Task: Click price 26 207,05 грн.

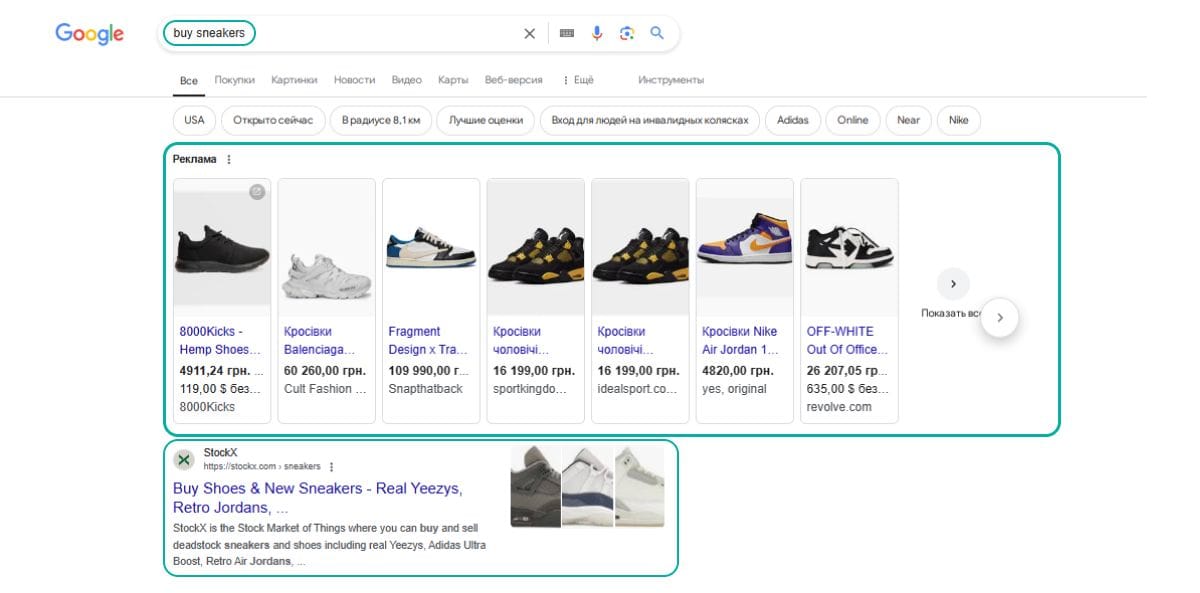Action: 849,370
